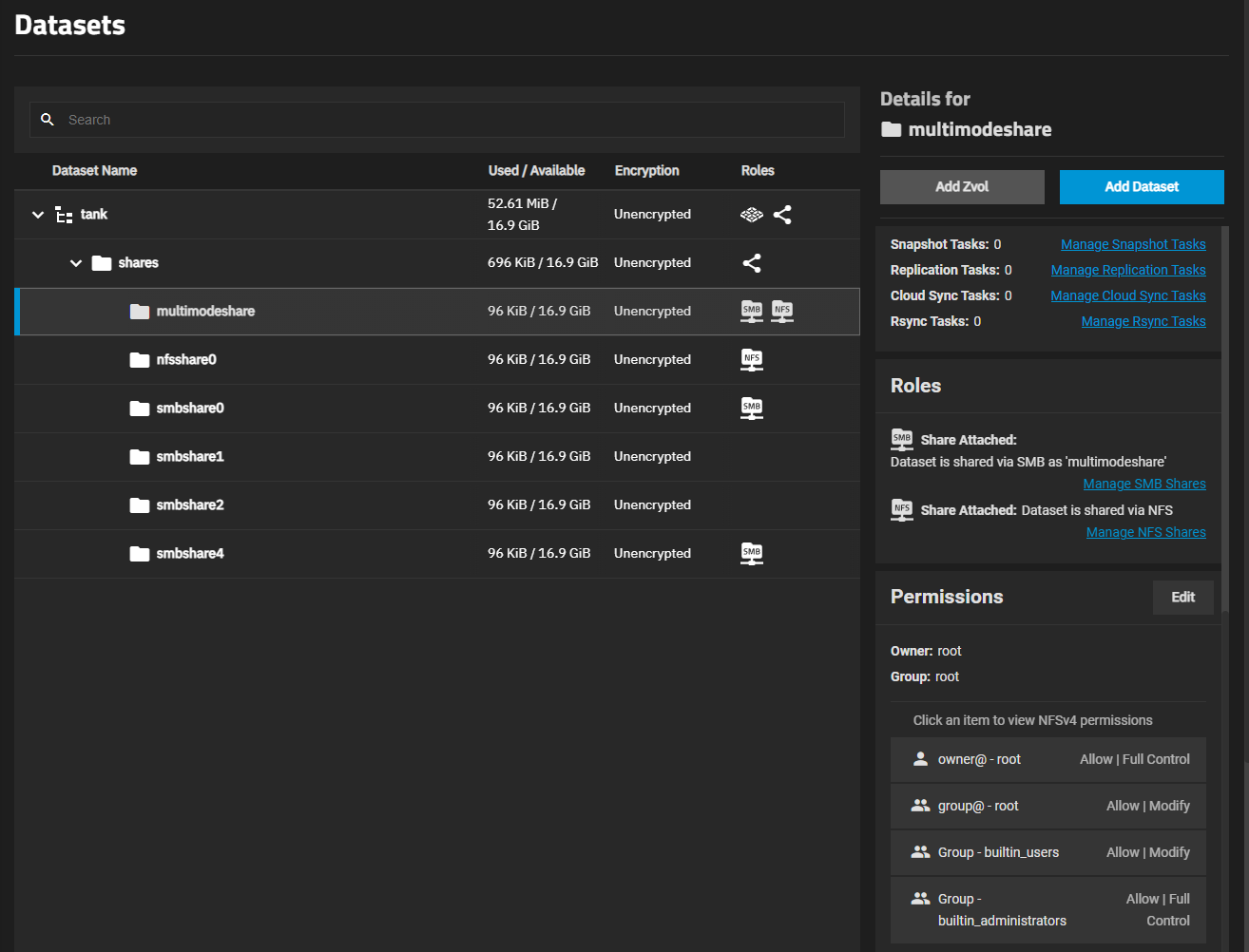1249x952 pixels.
Task: Click the SMB share icon for smbshare0
Action: click(x=751, y=408)
